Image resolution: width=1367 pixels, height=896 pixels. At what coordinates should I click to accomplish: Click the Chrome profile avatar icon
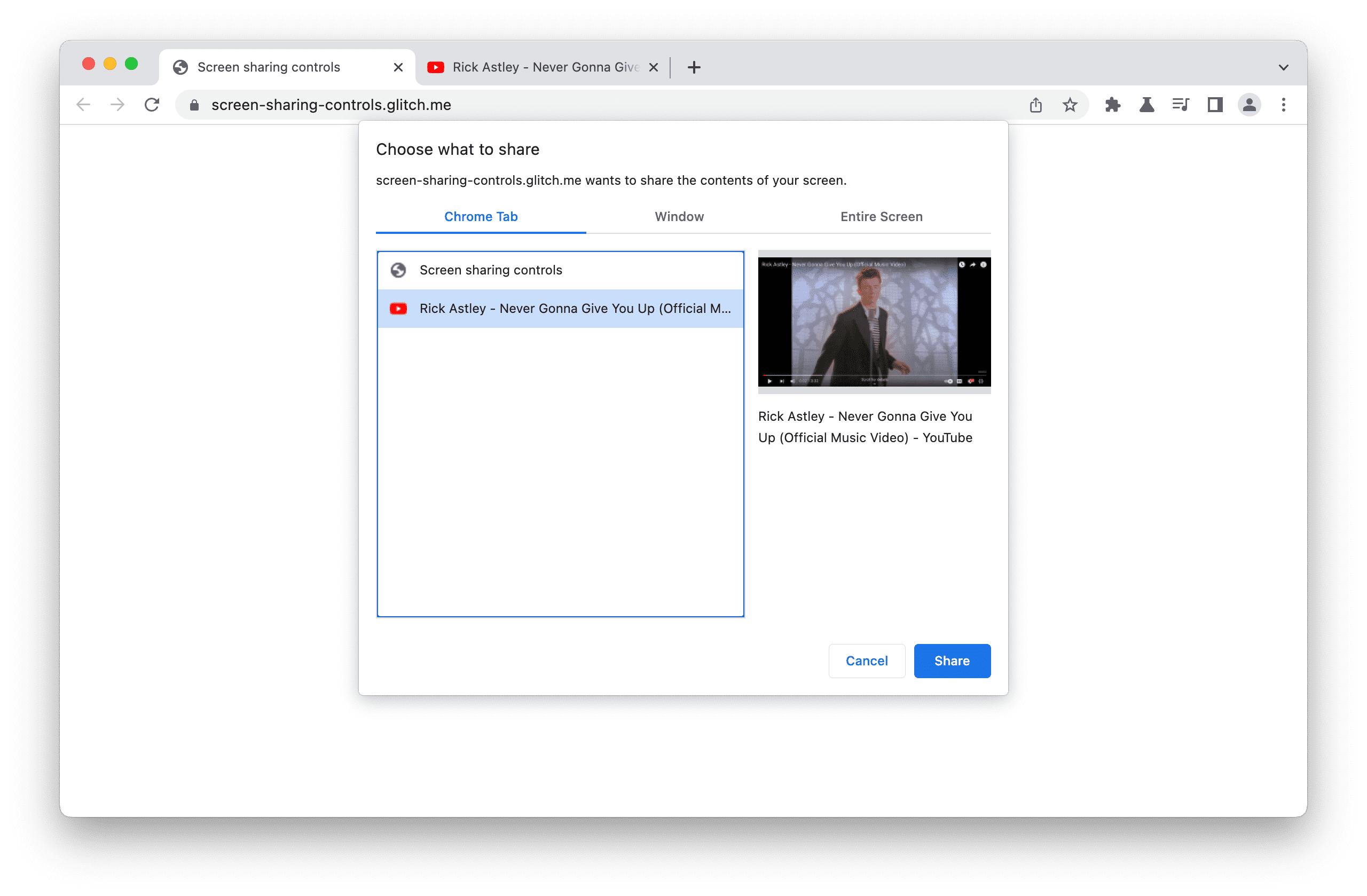(x=1249, y=104)
